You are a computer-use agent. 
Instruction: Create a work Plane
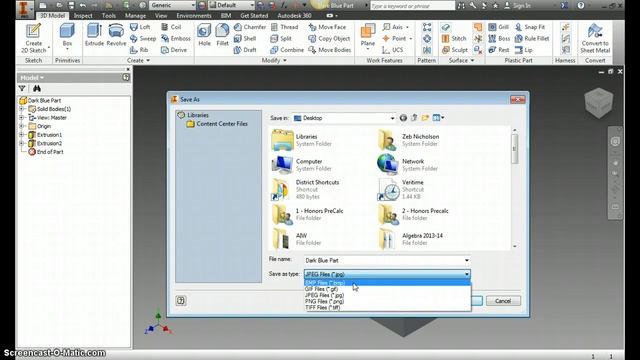coord(368,36)
